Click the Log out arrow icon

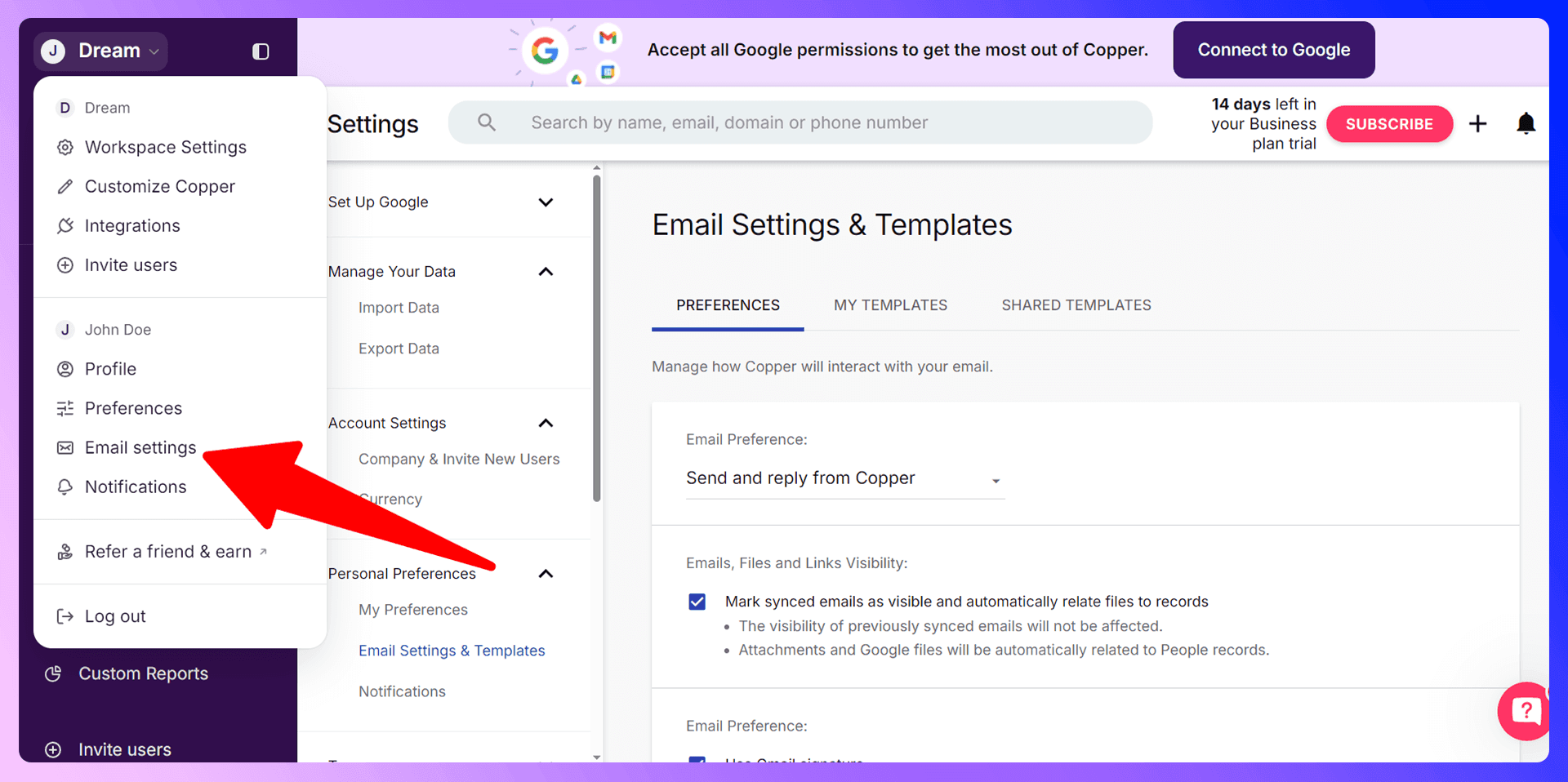tap(65, 616)
